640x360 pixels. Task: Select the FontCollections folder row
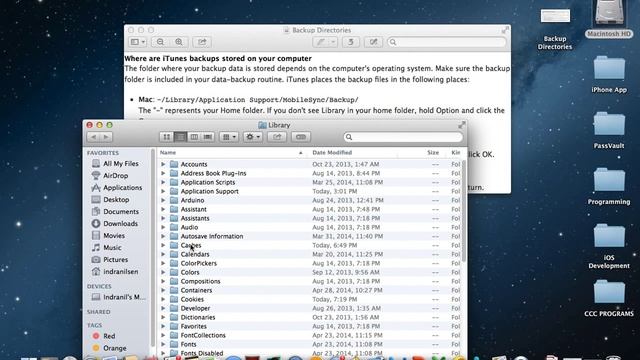pyautogui.click(x=310, y=335)
